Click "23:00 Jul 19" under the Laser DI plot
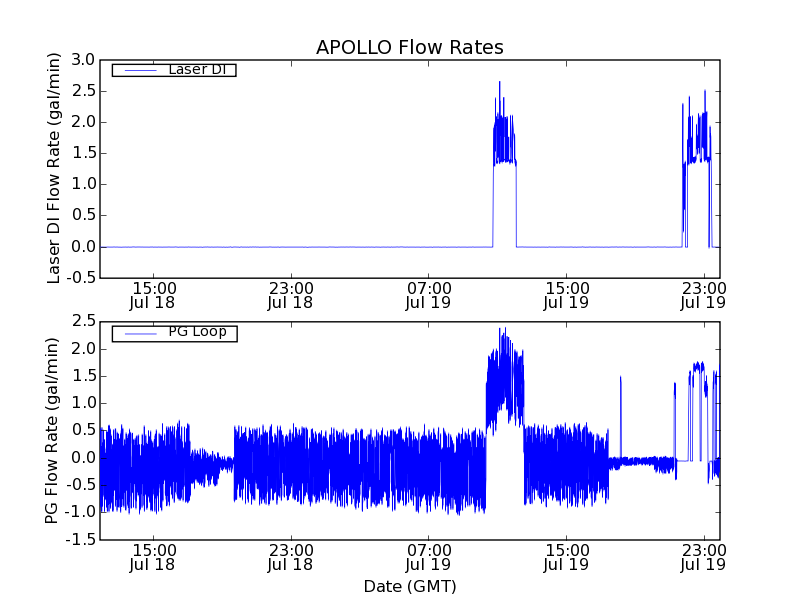The image size is (800, 600). 704,295
